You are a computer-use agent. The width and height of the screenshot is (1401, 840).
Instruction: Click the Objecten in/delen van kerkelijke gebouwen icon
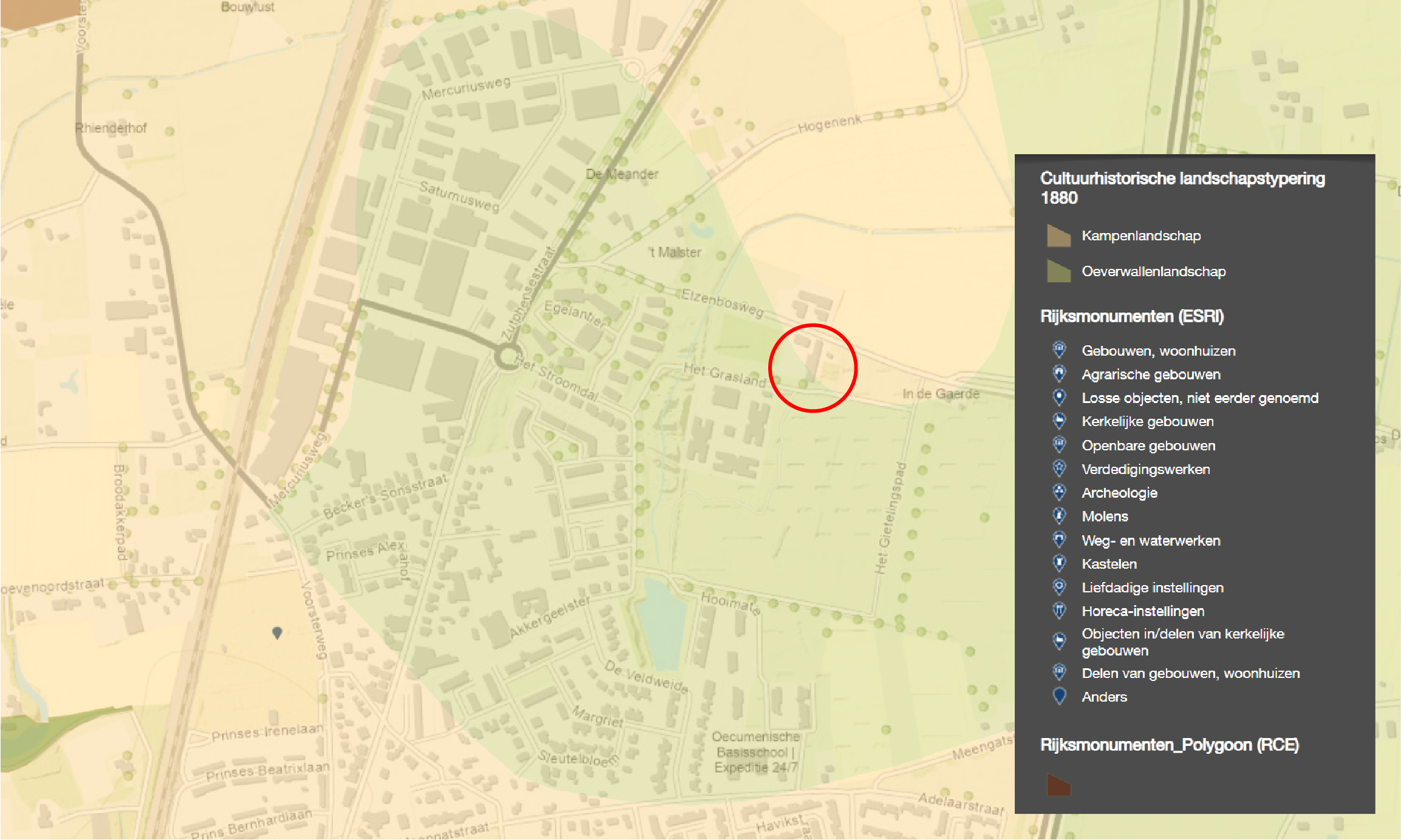click(1059, 641)
